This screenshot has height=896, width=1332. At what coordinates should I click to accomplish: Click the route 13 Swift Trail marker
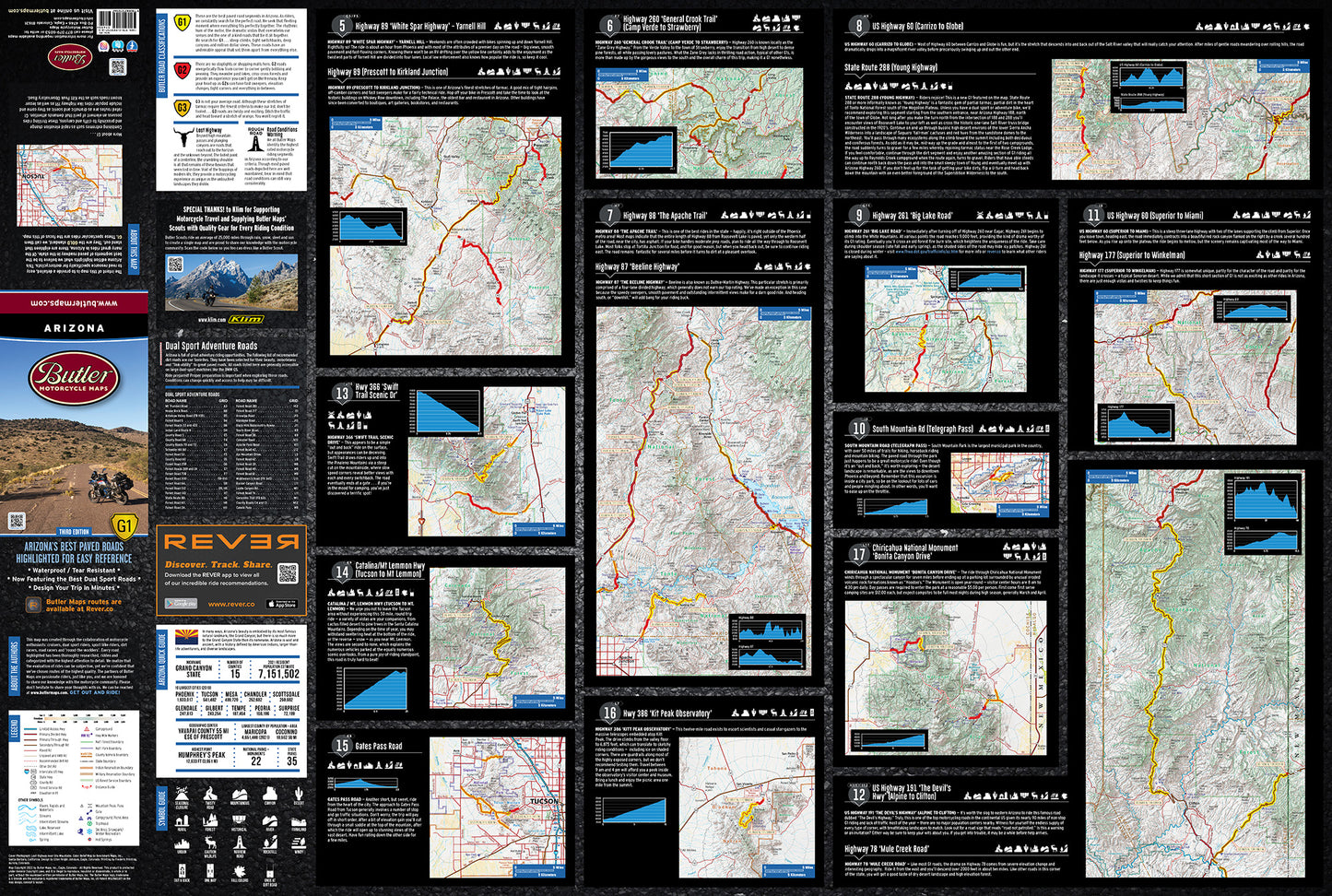click(x=341, y=393)
